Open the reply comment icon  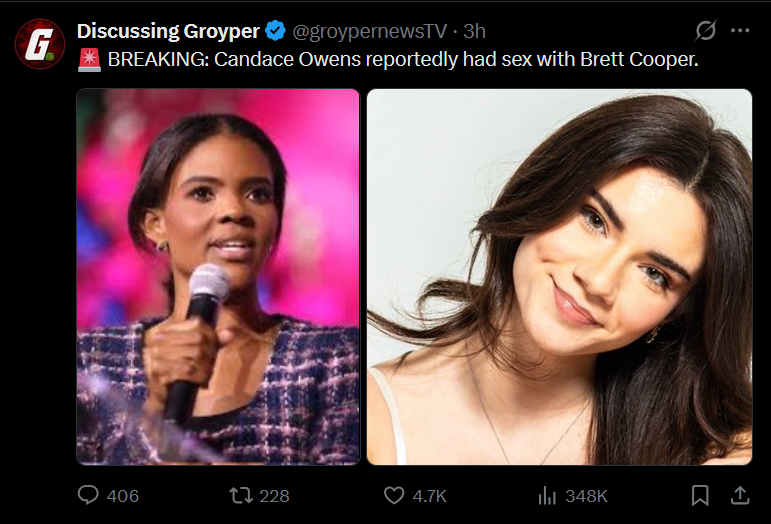89,495
